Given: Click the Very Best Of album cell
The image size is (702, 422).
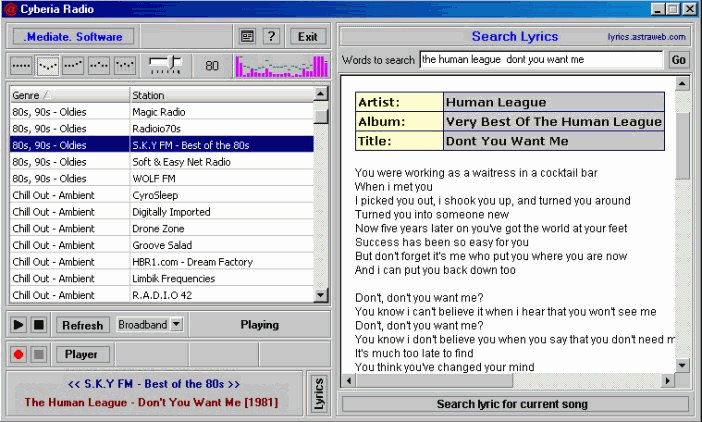Looking at the screenshot, I should point(554,121).
